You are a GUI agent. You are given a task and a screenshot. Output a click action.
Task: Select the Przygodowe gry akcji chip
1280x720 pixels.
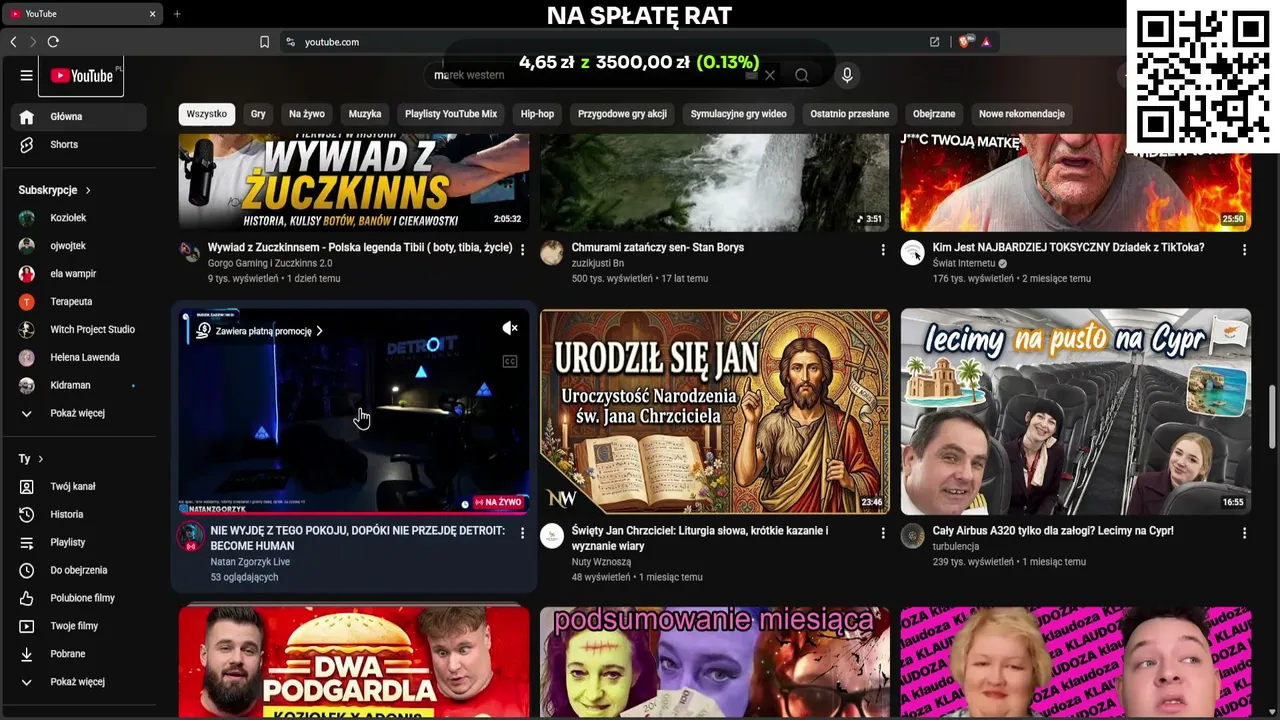[x=622, y=114]
